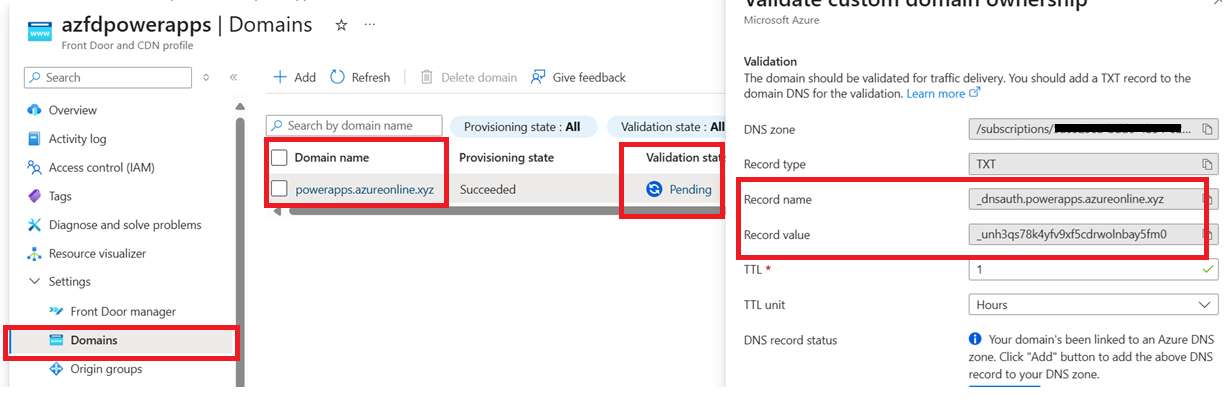Open powerapps.azureonline.xyz domain link
This screenshot has height=404, width=1224.
coord(365,189)
